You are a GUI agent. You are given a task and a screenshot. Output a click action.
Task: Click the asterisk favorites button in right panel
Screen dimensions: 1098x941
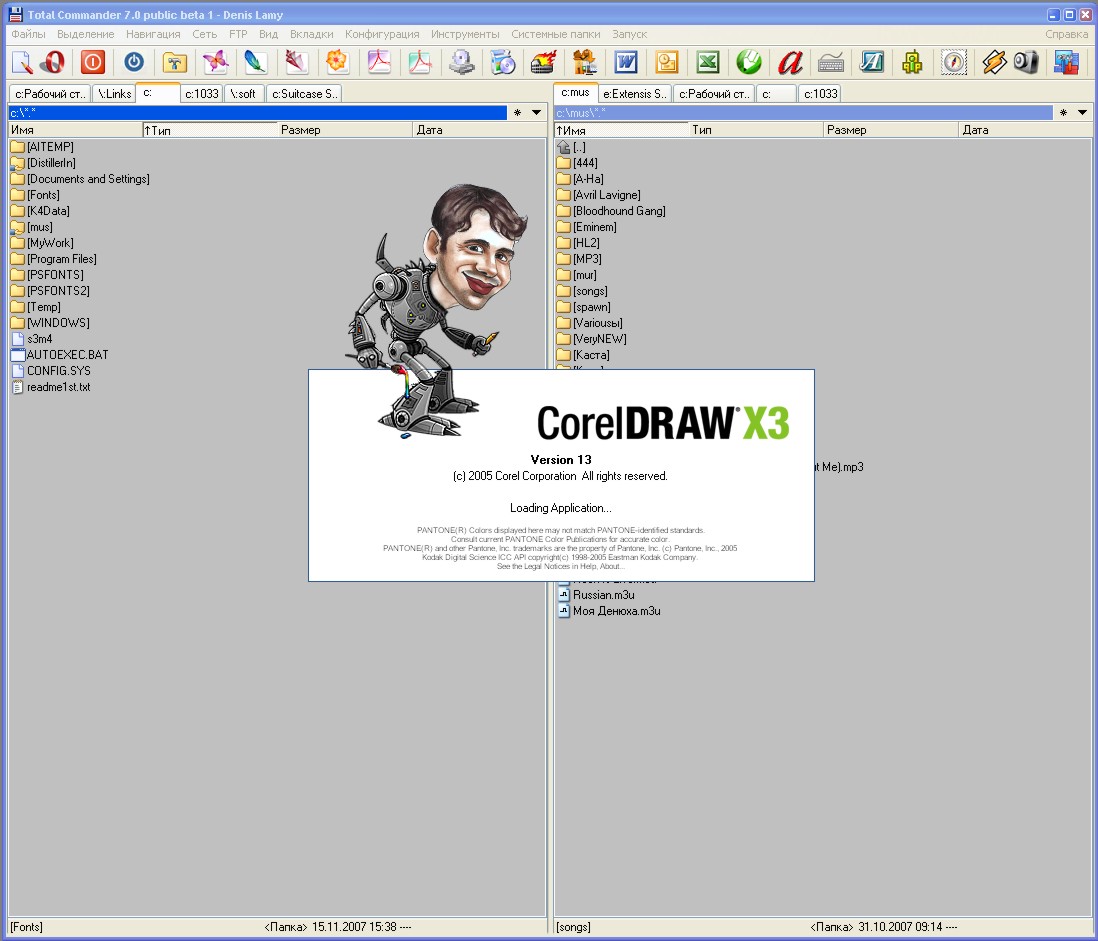tap(1064, 113)
